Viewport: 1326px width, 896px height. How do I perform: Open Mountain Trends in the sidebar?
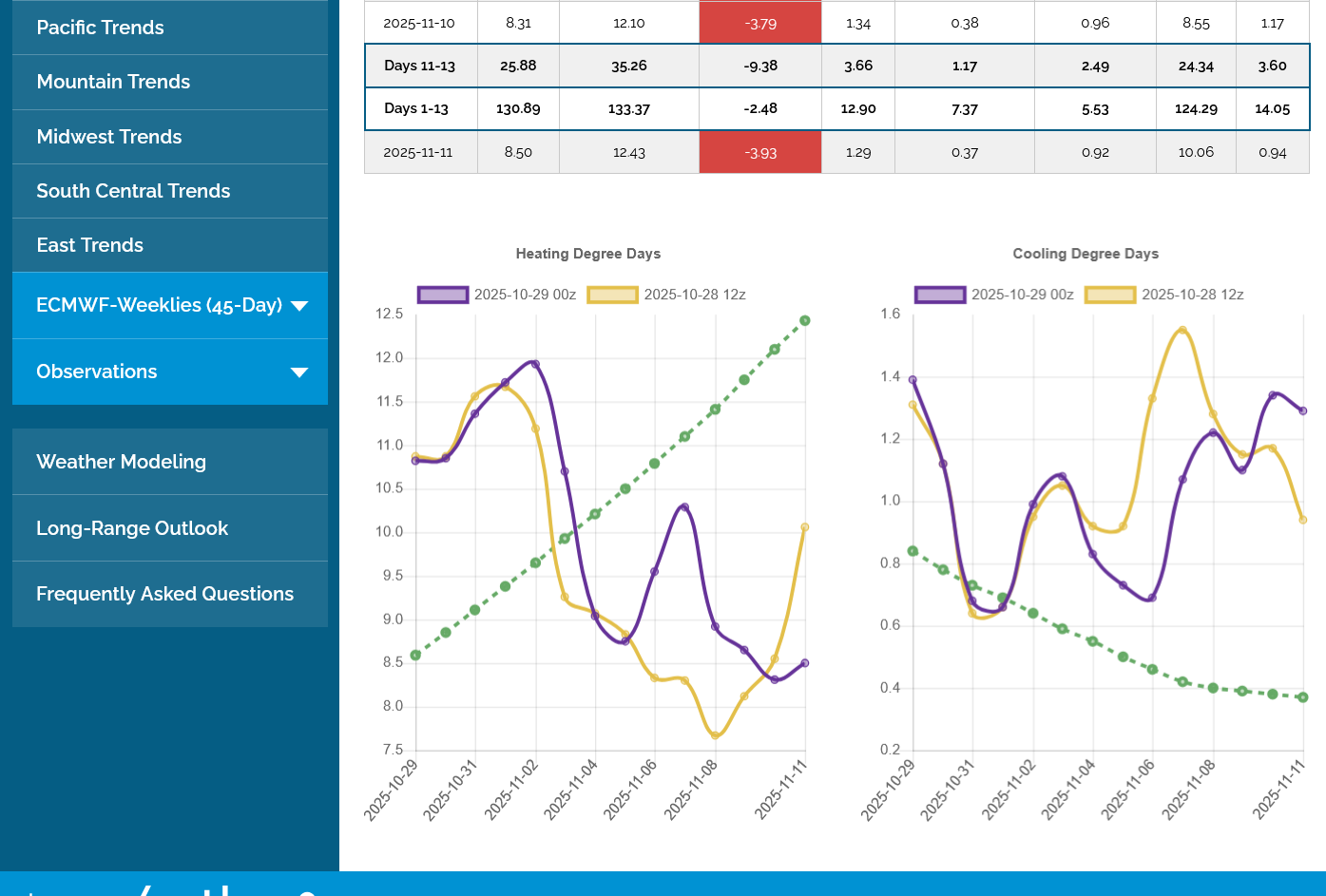pyautogui.click(x=113, y=82)
